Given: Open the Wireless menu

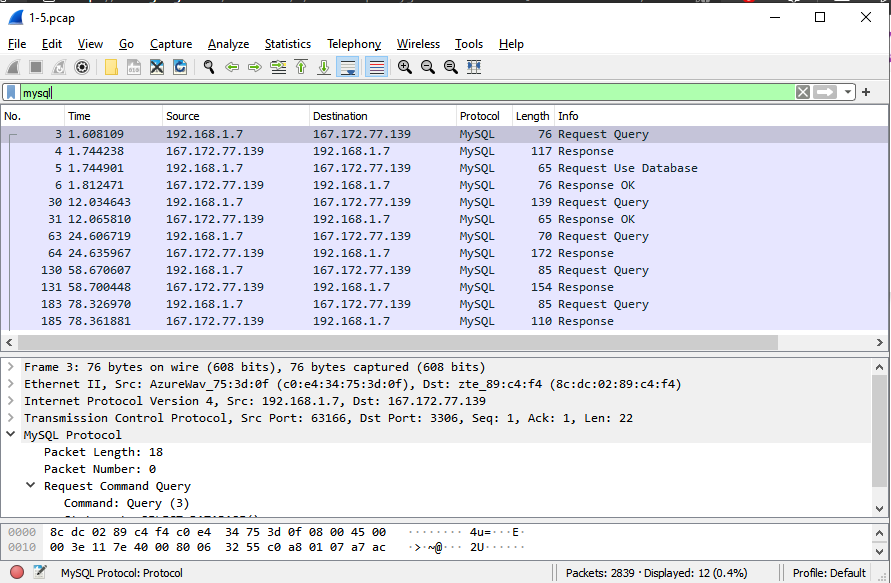Looking at the screenshot, I should click(x=418, y=44).
